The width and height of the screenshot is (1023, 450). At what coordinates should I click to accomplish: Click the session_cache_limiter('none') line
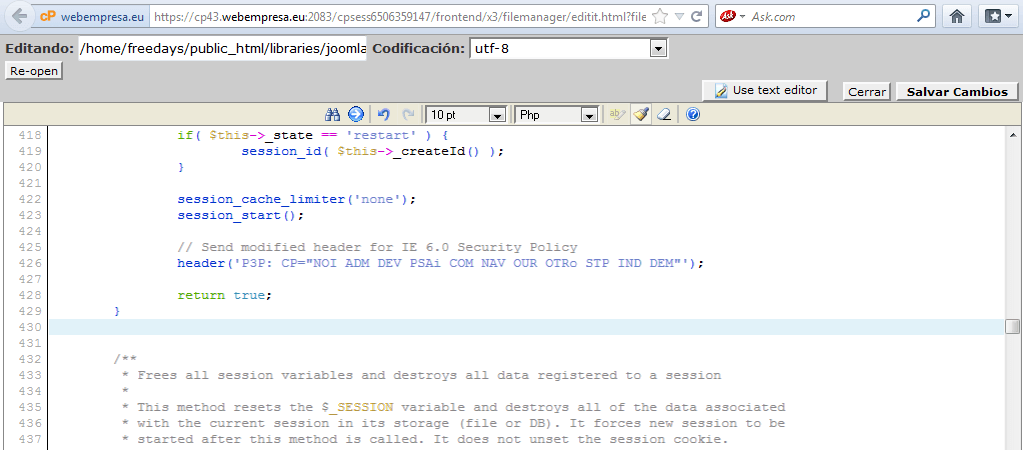click(x=296, y=199)
